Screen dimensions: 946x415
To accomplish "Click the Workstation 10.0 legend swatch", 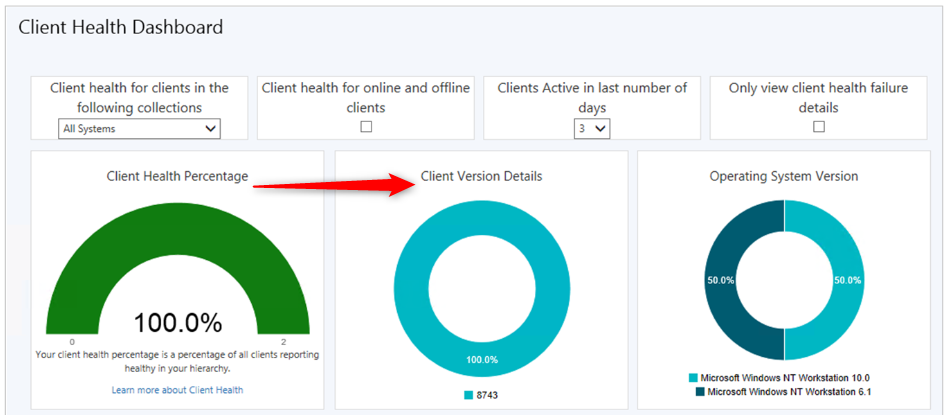I will click(x=693, y=378).
